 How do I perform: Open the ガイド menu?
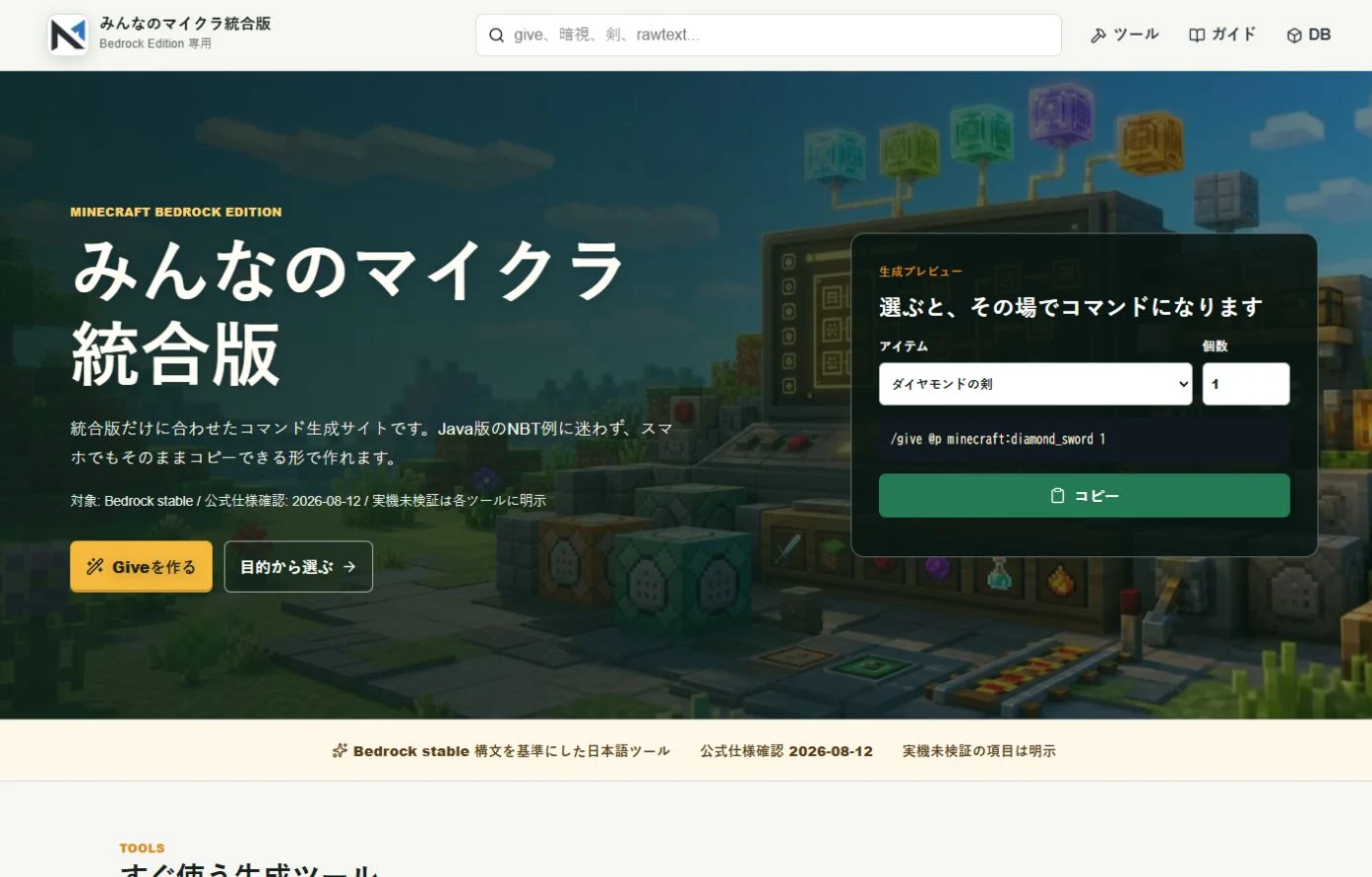1222,34
